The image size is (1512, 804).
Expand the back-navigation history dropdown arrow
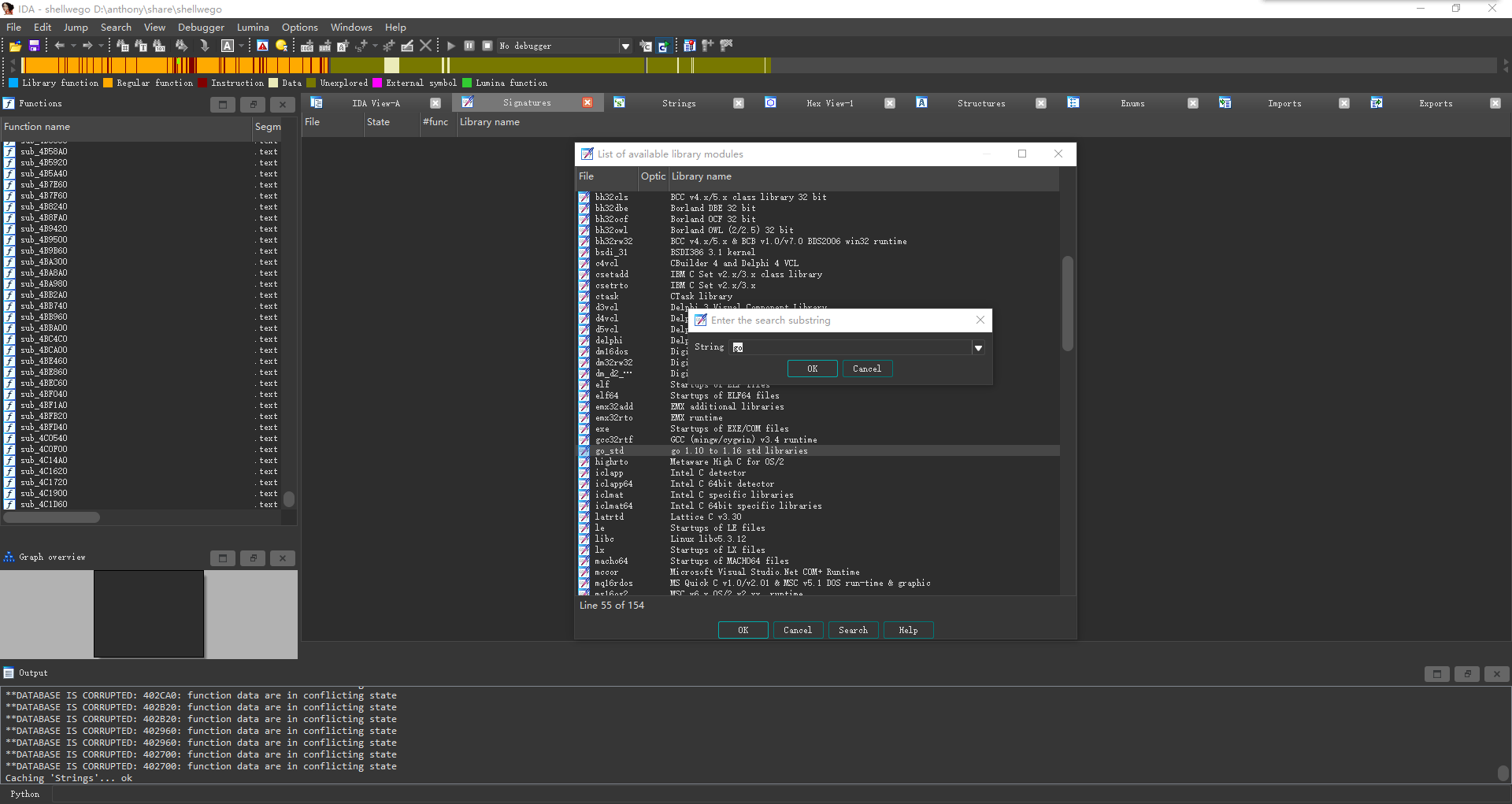tap(73, 46)
